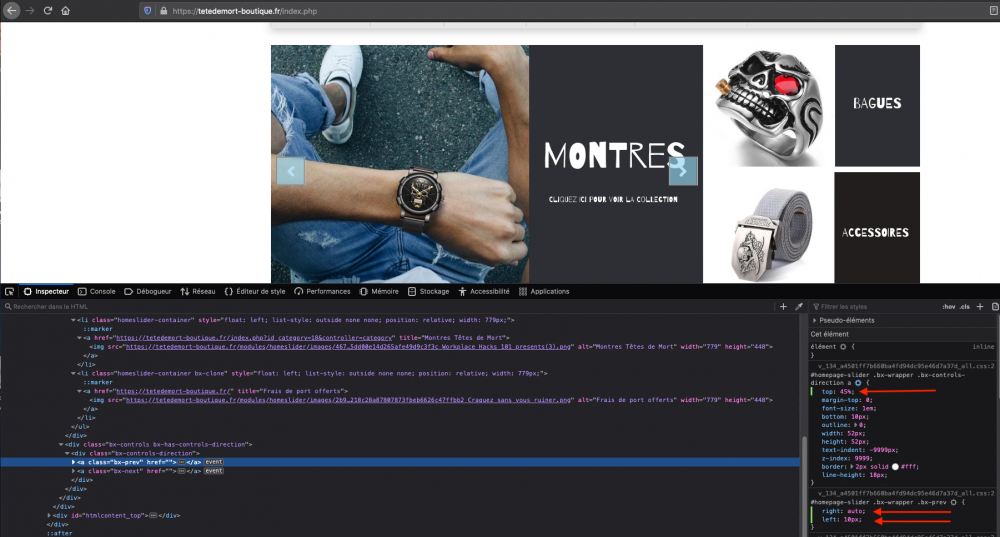Reload the current page
Viewport: 1000px width, 537px height.
pos(48,11)
